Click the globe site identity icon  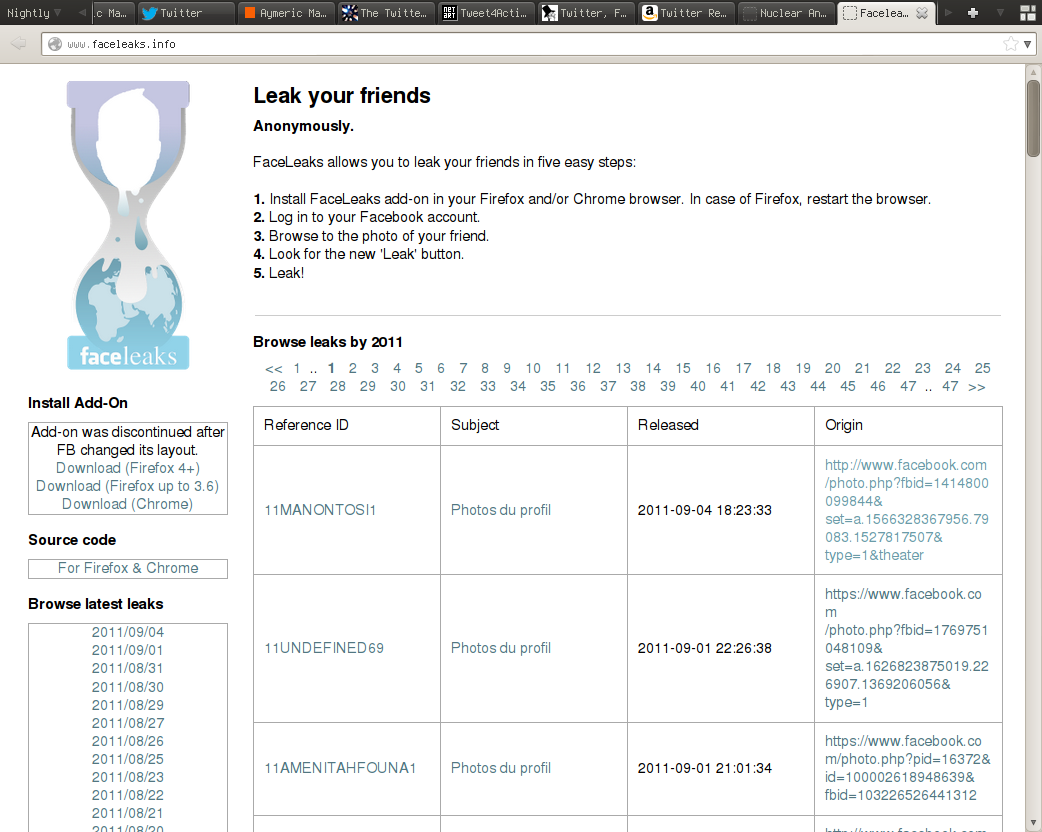coord(55,44)
